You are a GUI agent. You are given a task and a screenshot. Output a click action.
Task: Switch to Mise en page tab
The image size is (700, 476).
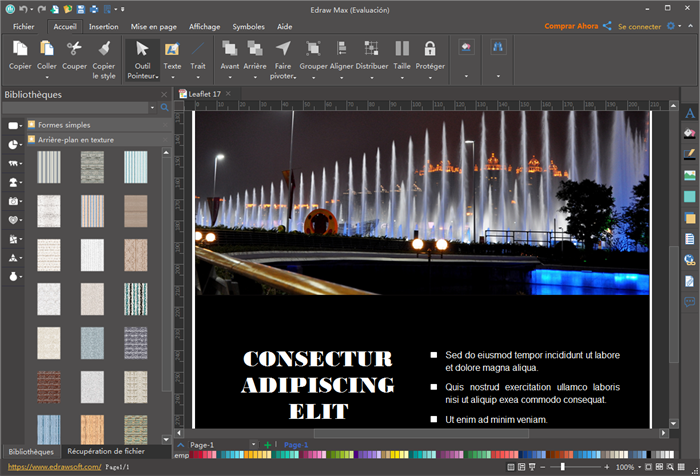pos(154,27)
